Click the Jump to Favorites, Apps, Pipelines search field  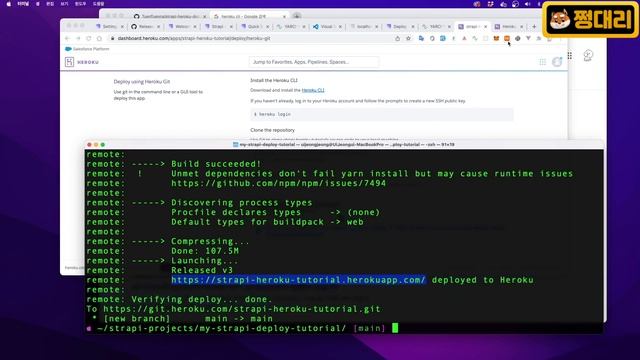point(313,62)
